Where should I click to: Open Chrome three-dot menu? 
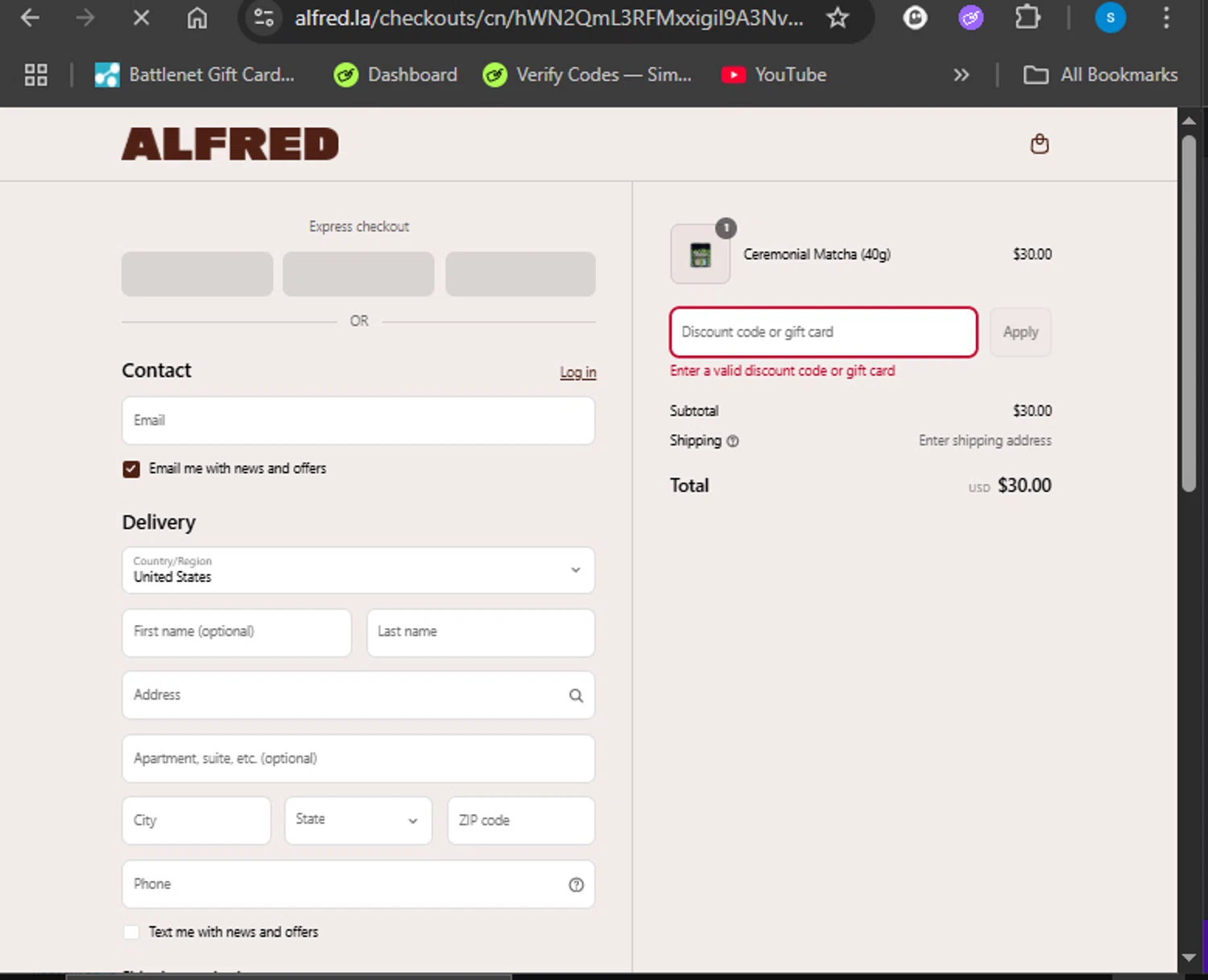(1166, 18)
